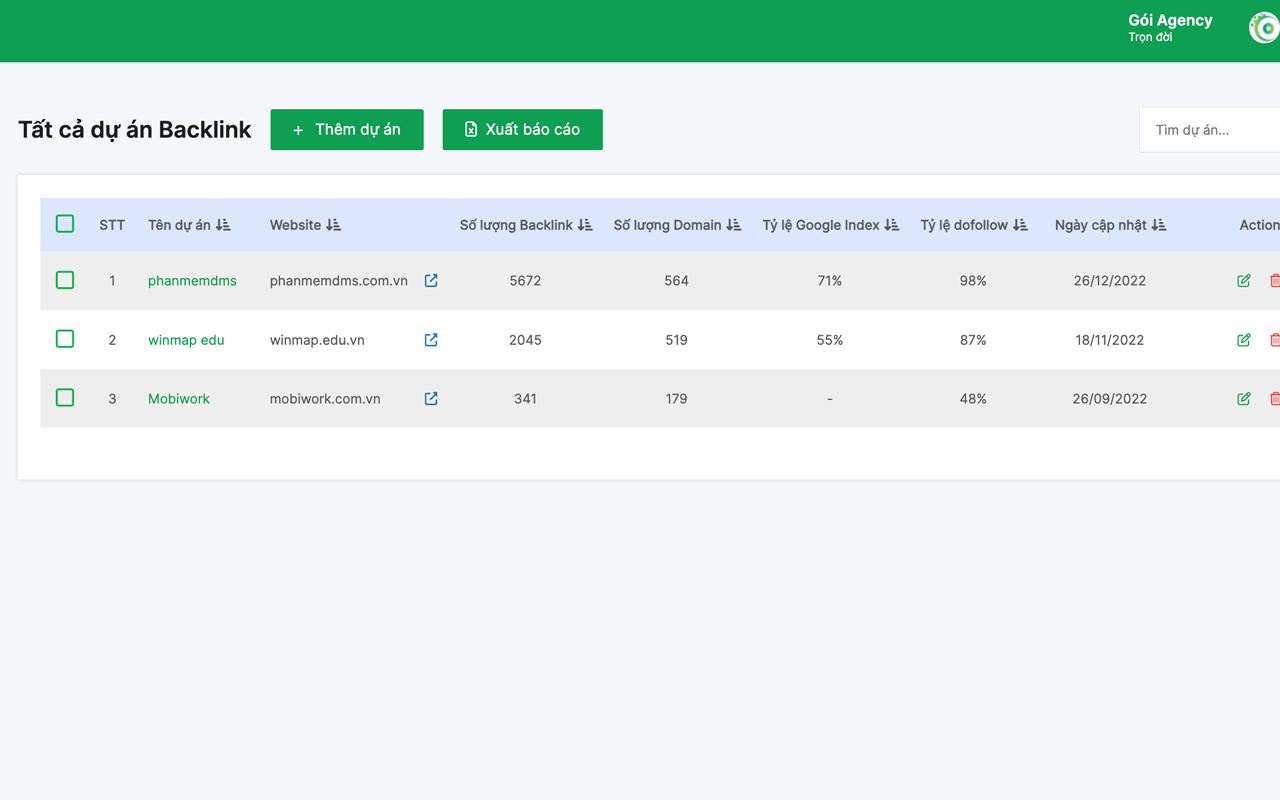The height and width of the screenshot is (800, 1280).
Task: Click backlink count 5672
Action: coord(525,281)
